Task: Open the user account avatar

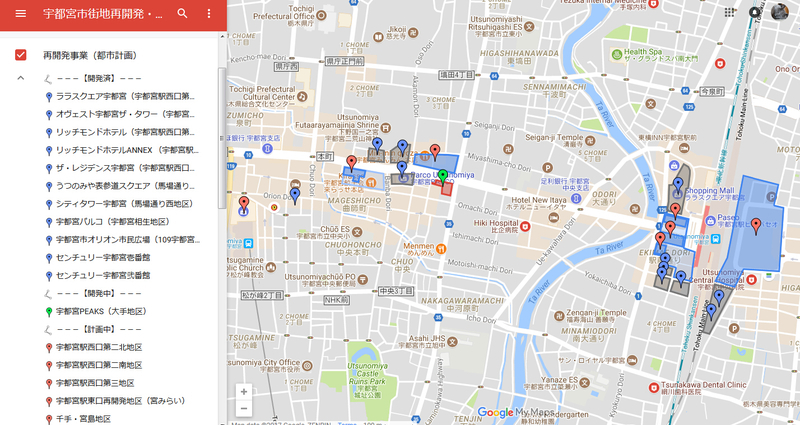Action: click(x=779, y=12)
